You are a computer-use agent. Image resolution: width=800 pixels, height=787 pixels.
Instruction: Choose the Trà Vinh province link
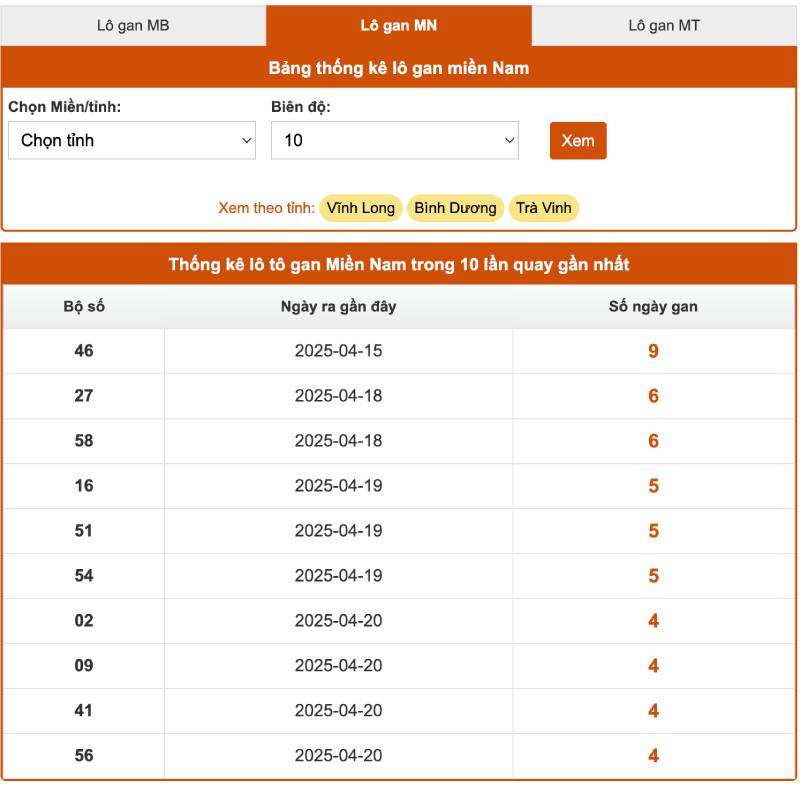click(x=544, y=208)
